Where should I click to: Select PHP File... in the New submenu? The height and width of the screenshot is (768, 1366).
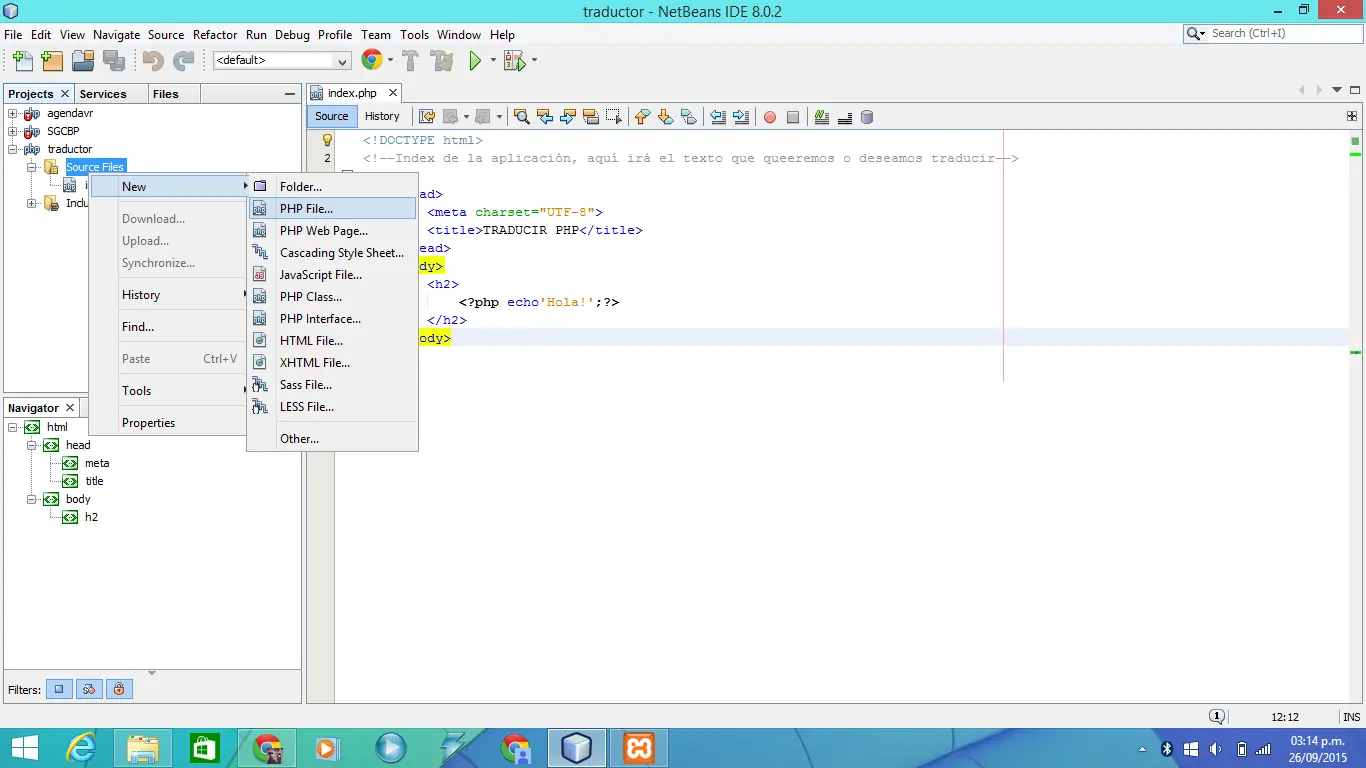coord(306,209)
